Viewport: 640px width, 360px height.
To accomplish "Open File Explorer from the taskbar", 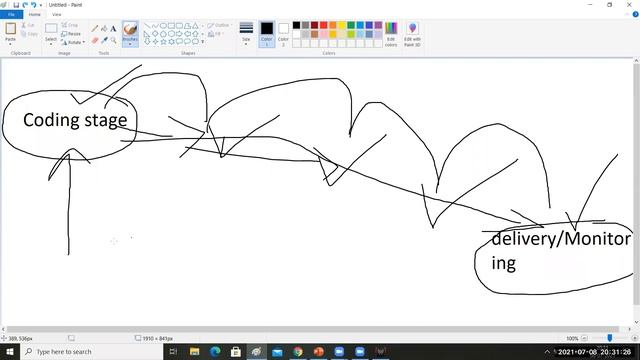I will pos(195,351).
